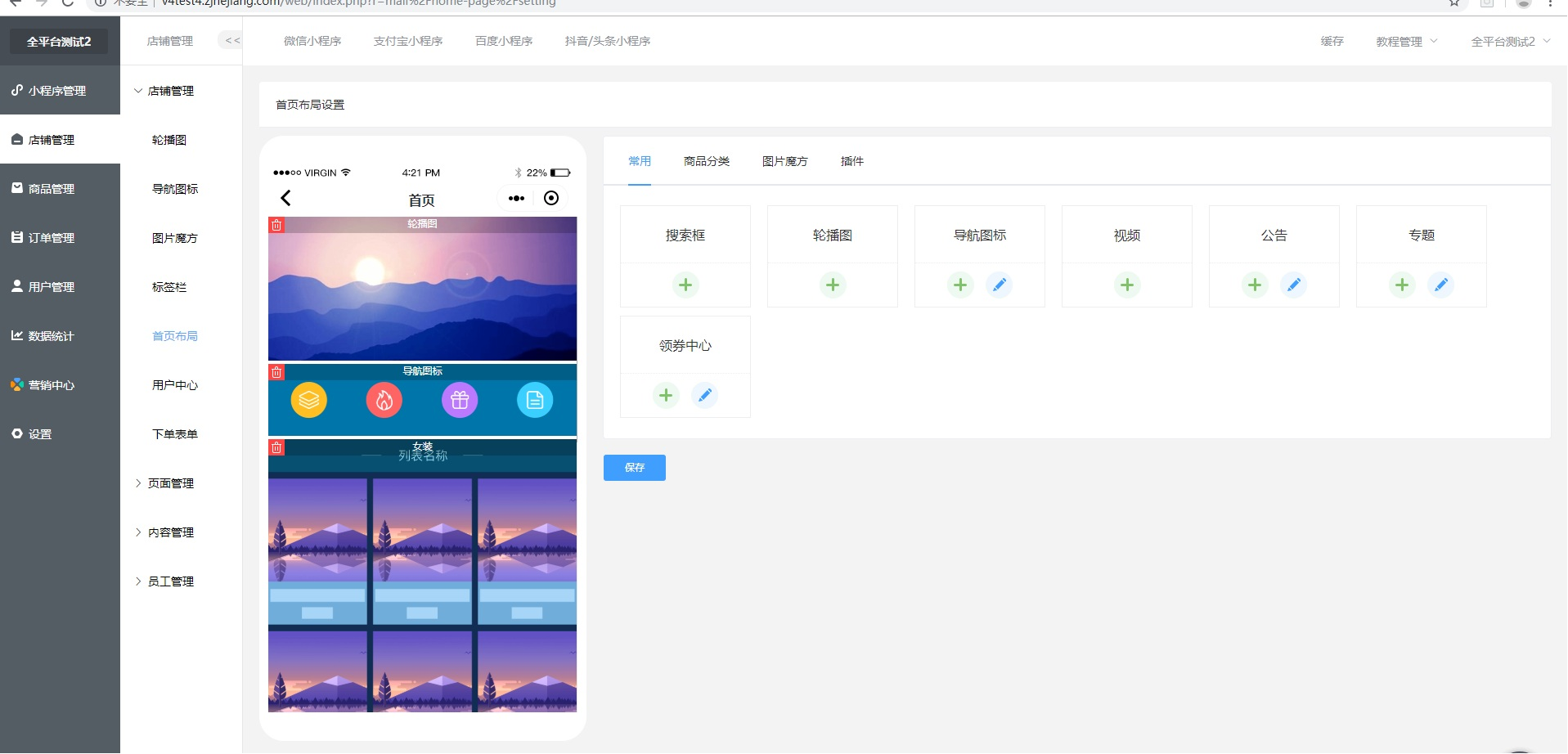Open the 全平台测试2 account dropdown
Screen dimensions: 1568x754
1510,41
